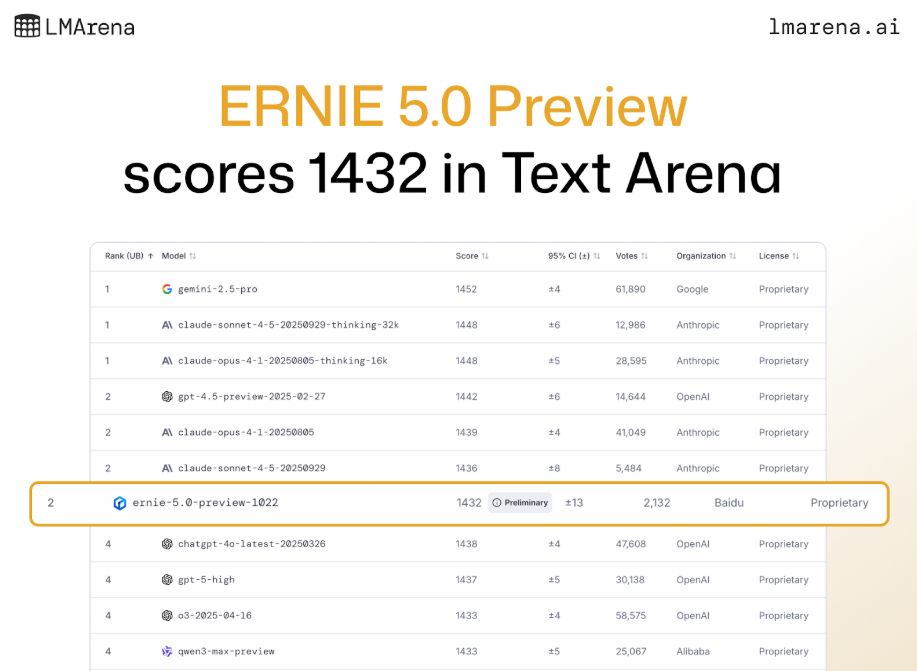Click the score 1438 cell
The height and width of the screenshot is (671, 917).
[466, 544]
